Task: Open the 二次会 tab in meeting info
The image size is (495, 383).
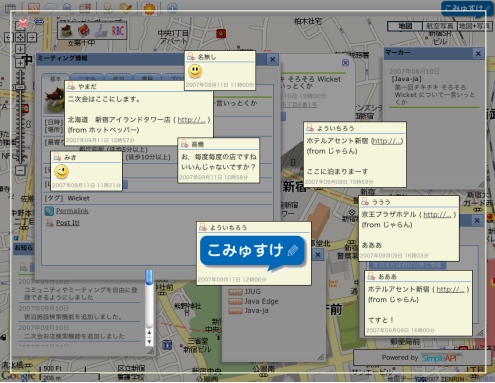Action: [87, 79]
